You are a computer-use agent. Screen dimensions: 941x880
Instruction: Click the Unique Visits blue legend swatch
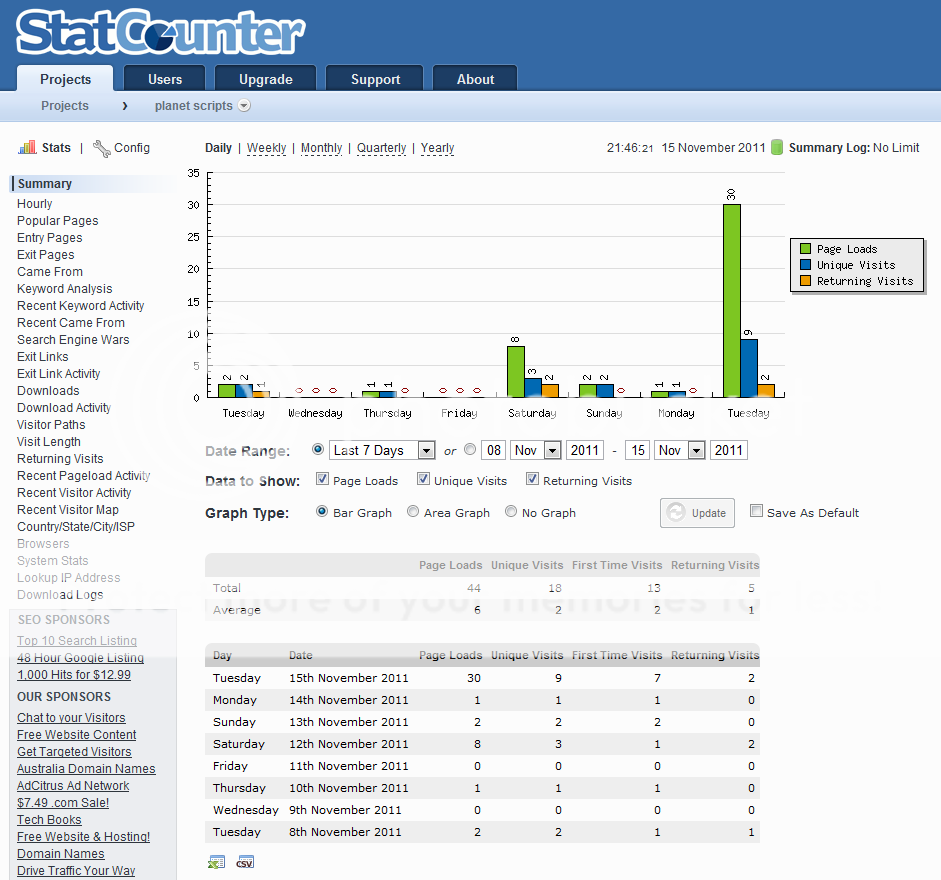805,265
